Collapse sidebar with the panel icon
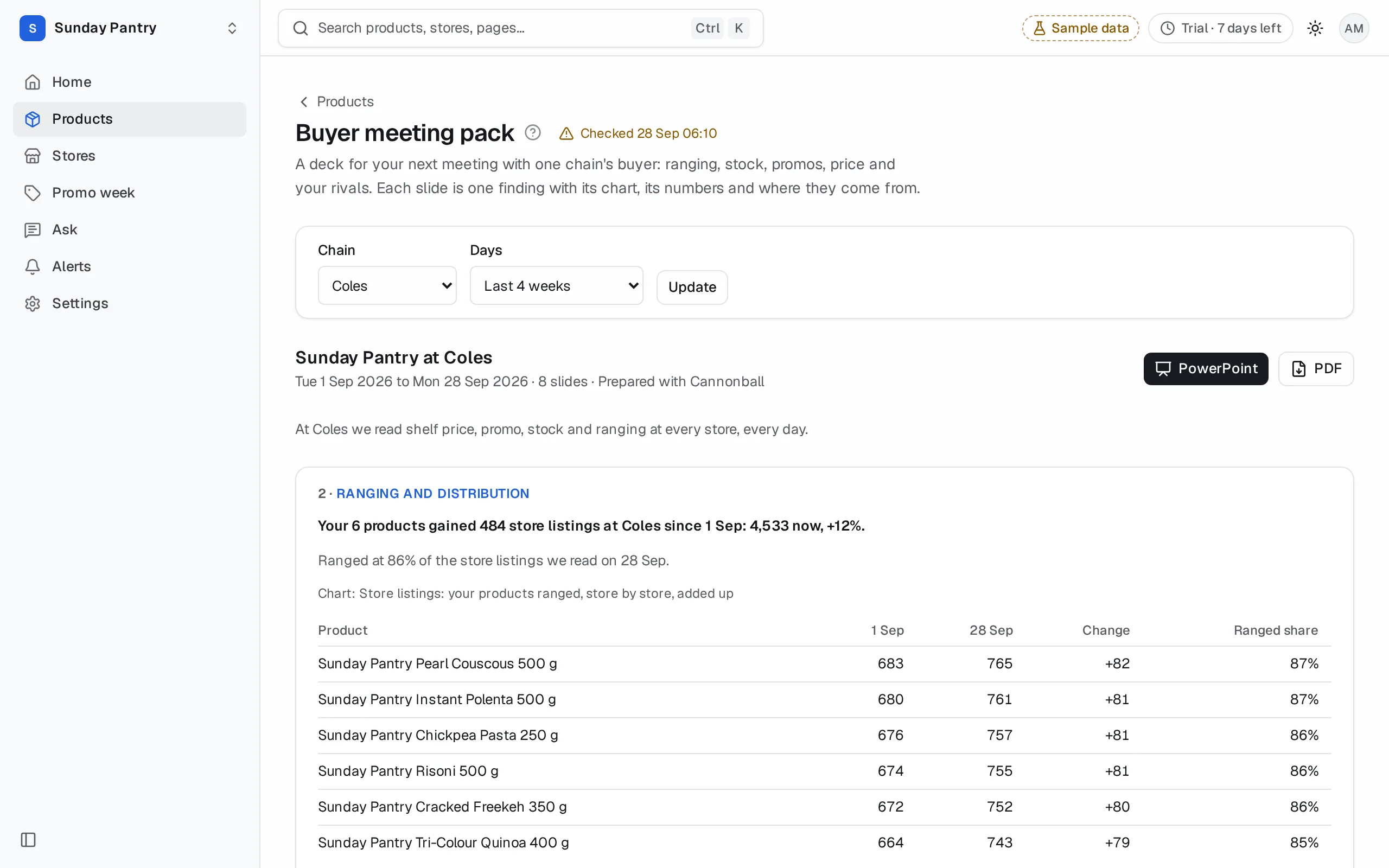Image resolution: width=1389 pixels, height=868 pixels. coord(28,840)
